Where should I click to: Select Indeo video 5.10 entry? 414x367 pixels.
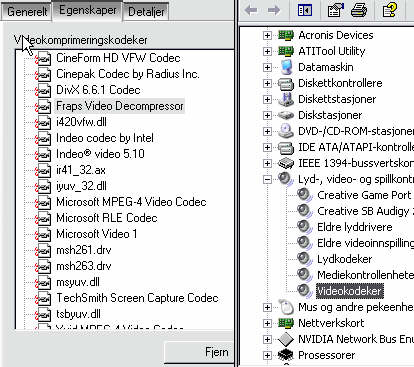click(x=100, y=154)
